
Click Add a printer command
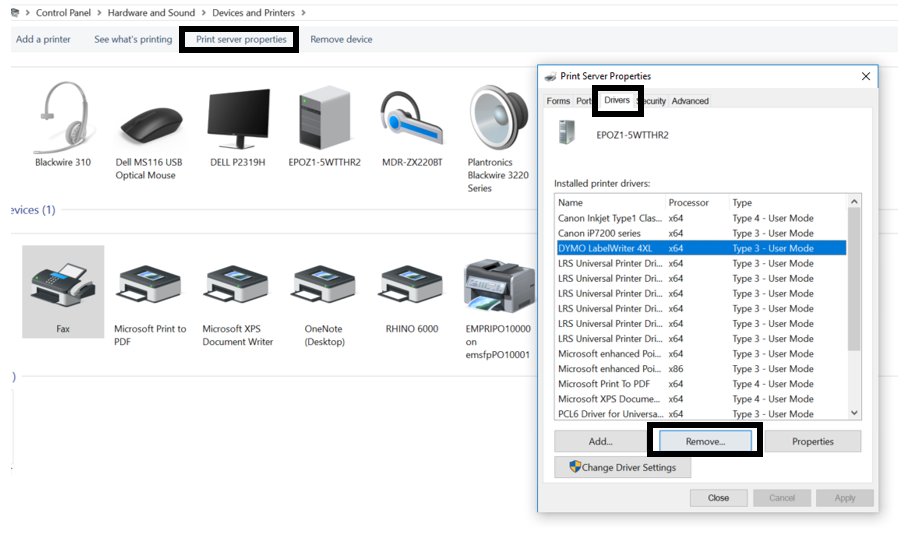point(43,40)
